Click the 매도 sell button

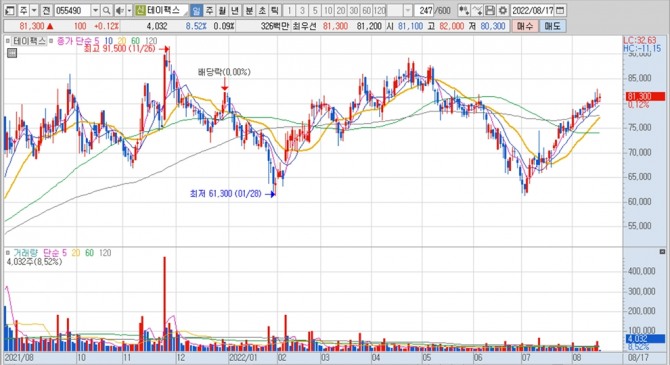[x=552, y=26]
